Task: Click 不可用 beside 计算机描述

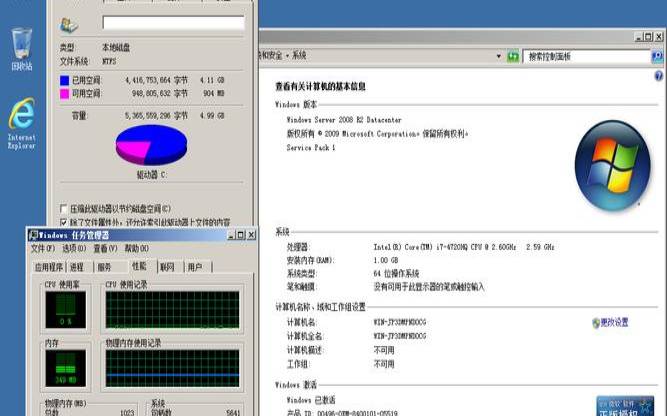Action: [384, 350]
